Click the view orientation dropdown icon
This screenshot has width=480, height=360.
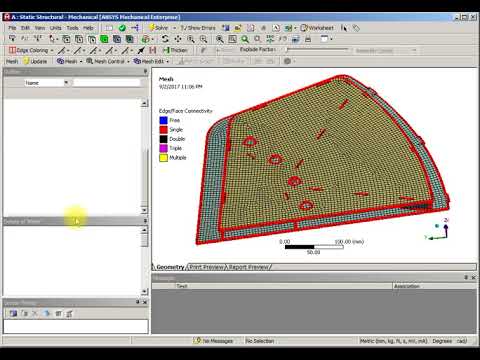pyautogui.click(x=147, y=39)
